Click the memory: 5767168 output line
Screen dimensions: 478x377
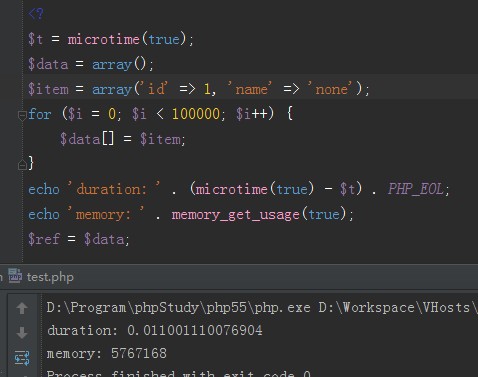tap(107, 353)
